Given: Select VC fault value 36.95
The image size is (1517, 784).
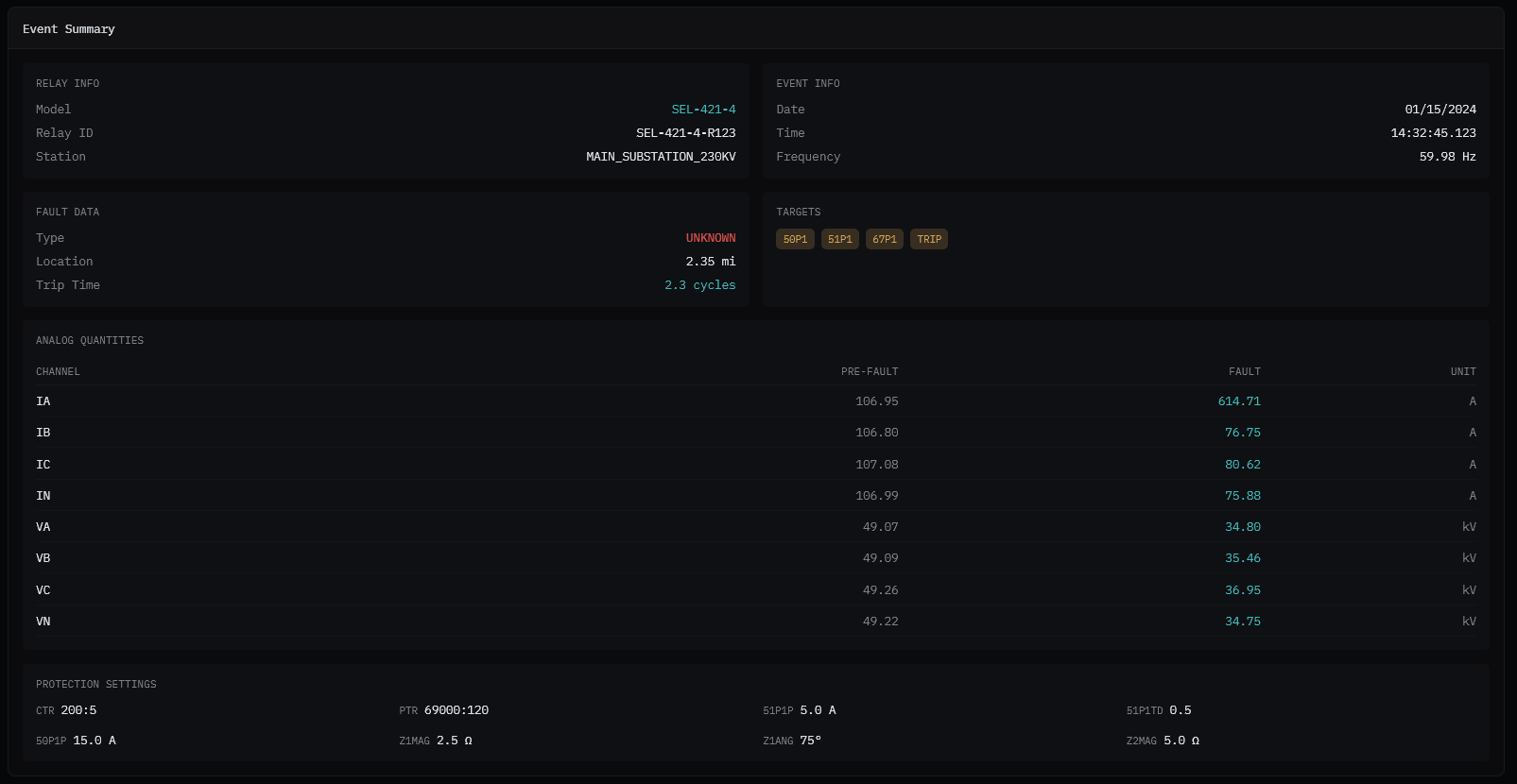Looking at the screenshot, I should [1243, 590].
